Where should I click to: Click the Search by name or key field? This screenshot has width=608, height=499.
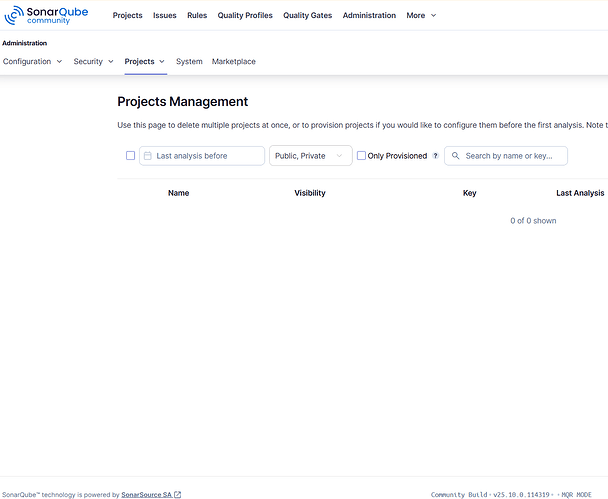coord(506,156)
